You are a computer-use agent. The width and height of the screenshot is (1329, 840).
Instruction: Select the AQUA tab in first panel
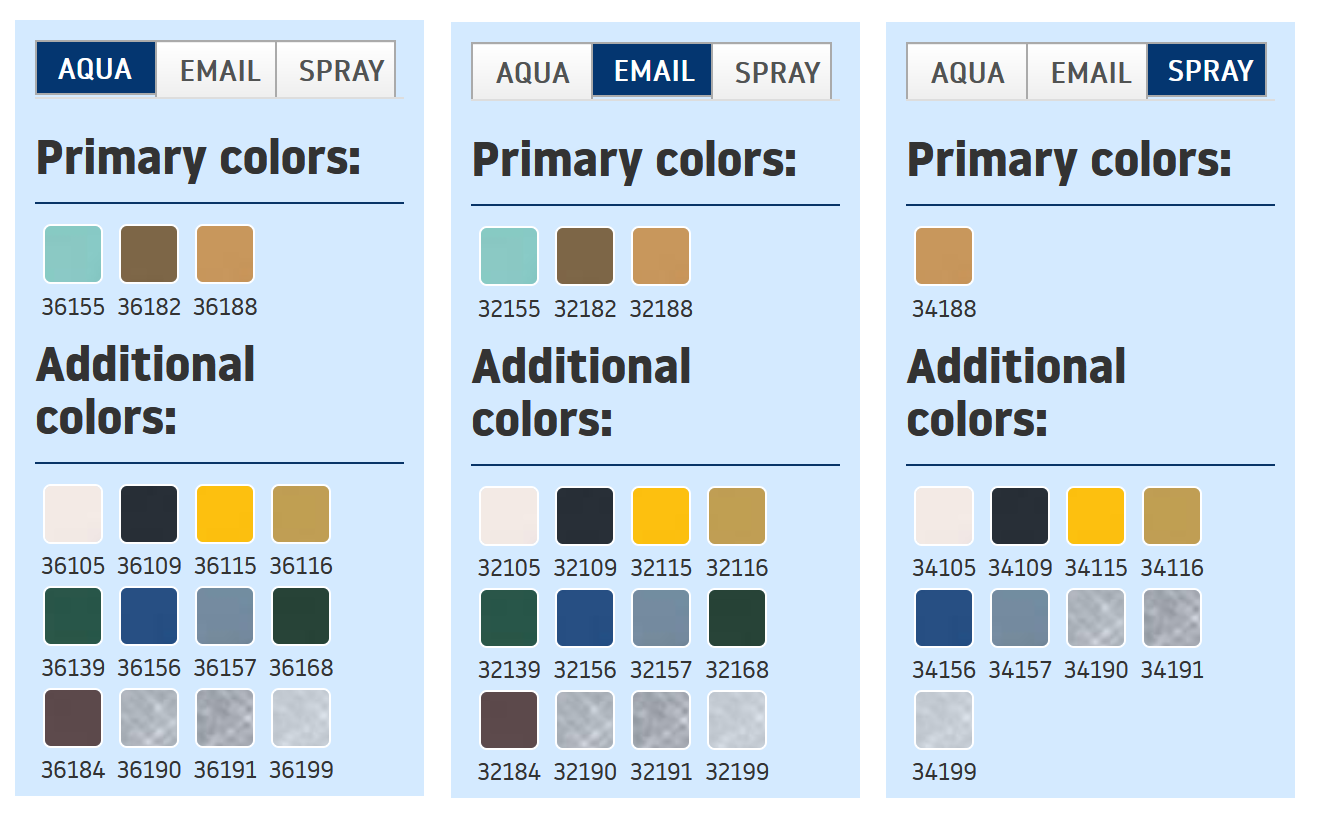96,69
